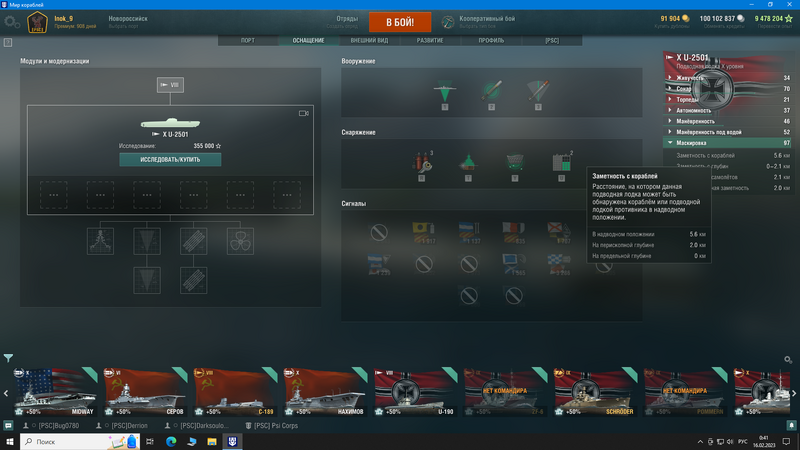Expand the Автономность parameter section

(x=727, y=110)
